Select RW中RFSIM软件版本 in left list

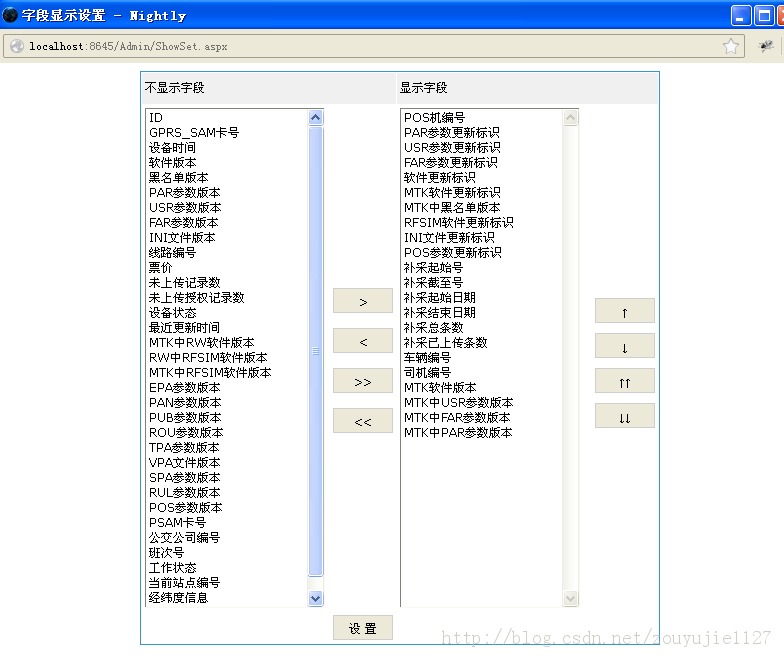(228, 358)
